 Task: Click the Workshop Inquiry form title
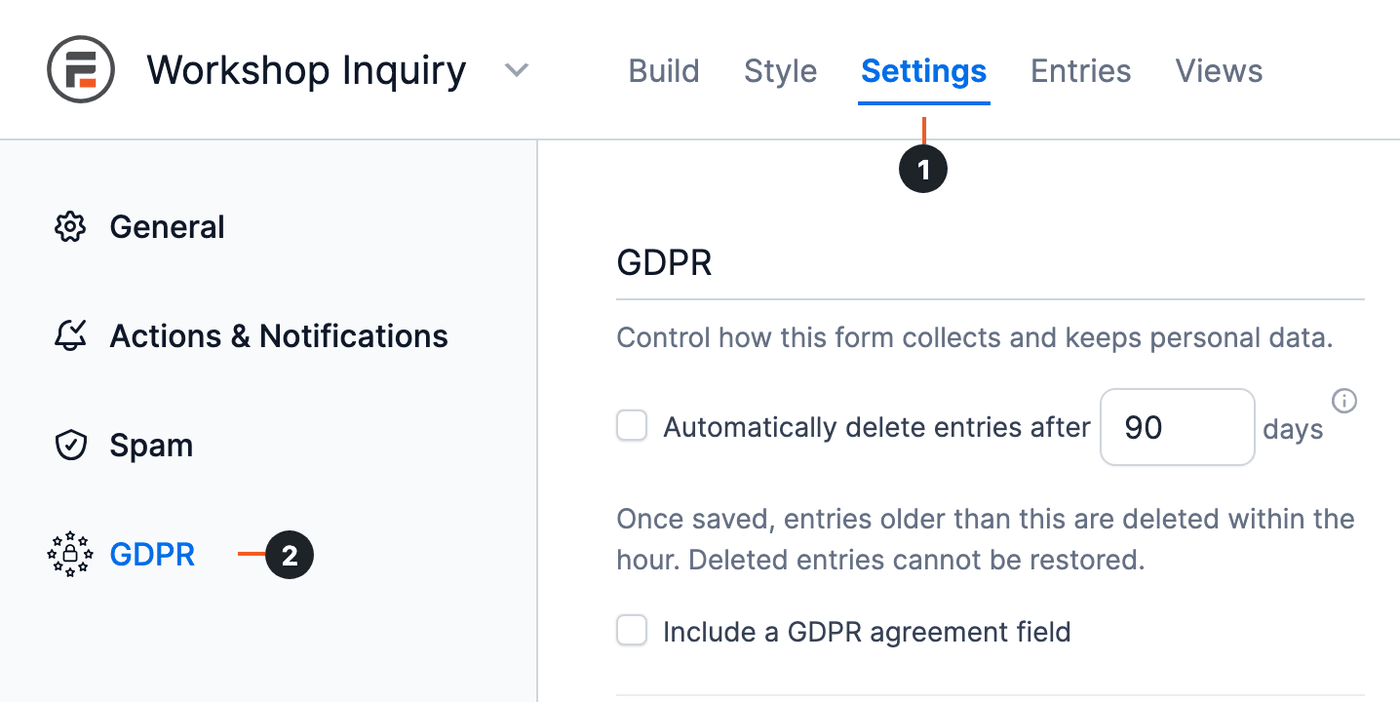(x=306, y=71)
